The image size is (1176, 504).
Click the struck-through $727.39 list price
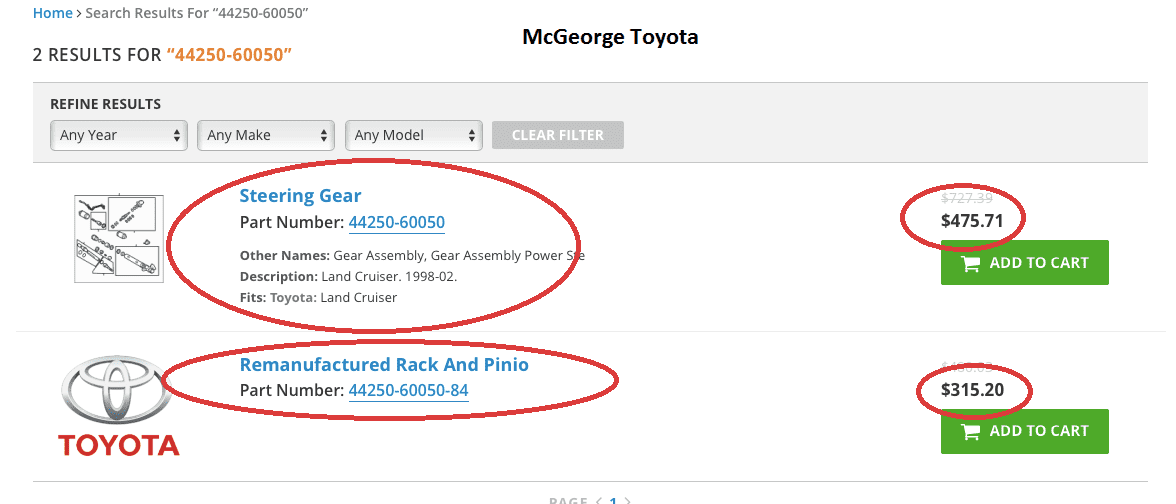[x=967, y=198]
